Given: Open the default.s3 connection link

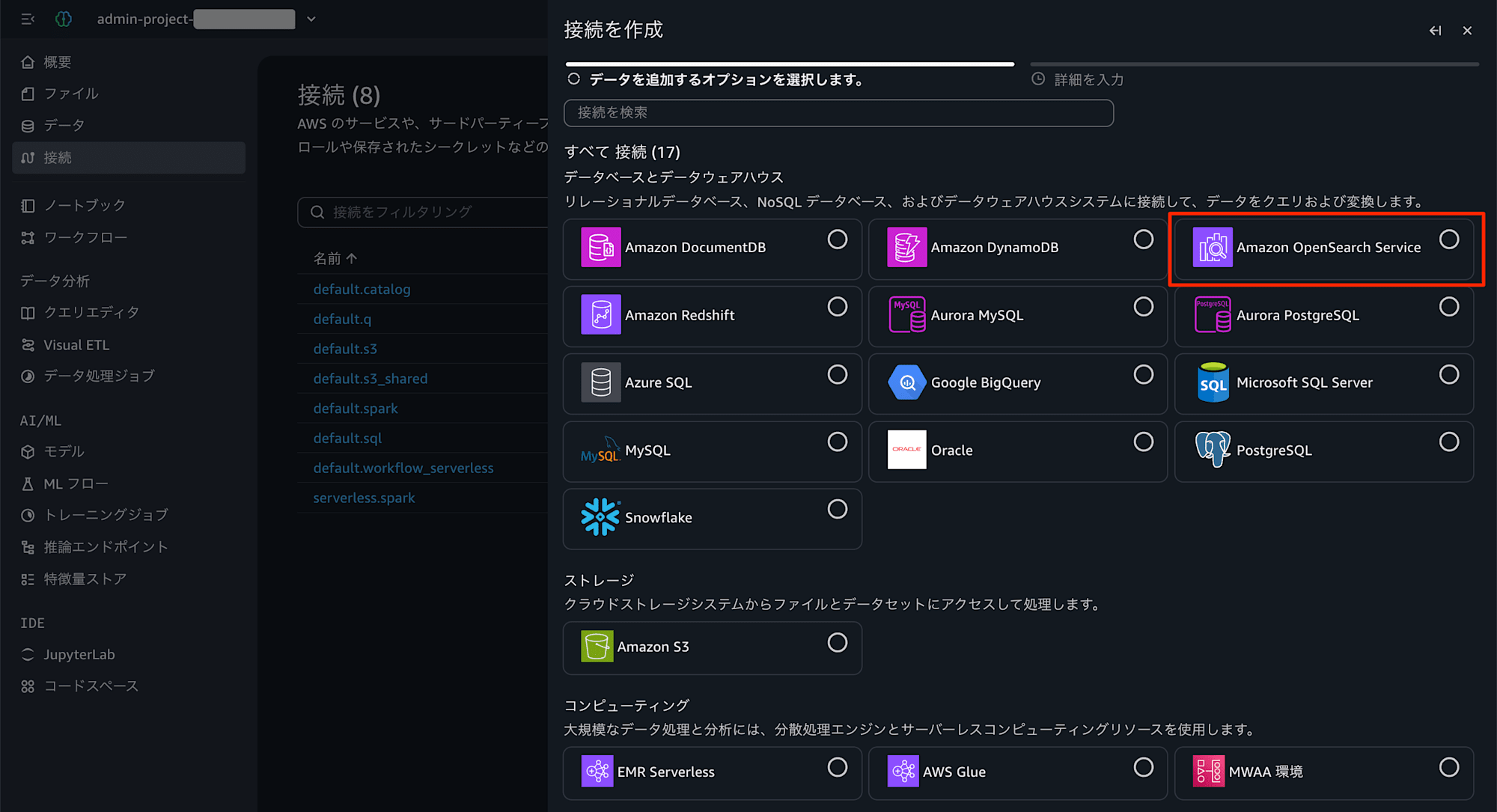Looking at the screenshot, I should coord(345,349).
